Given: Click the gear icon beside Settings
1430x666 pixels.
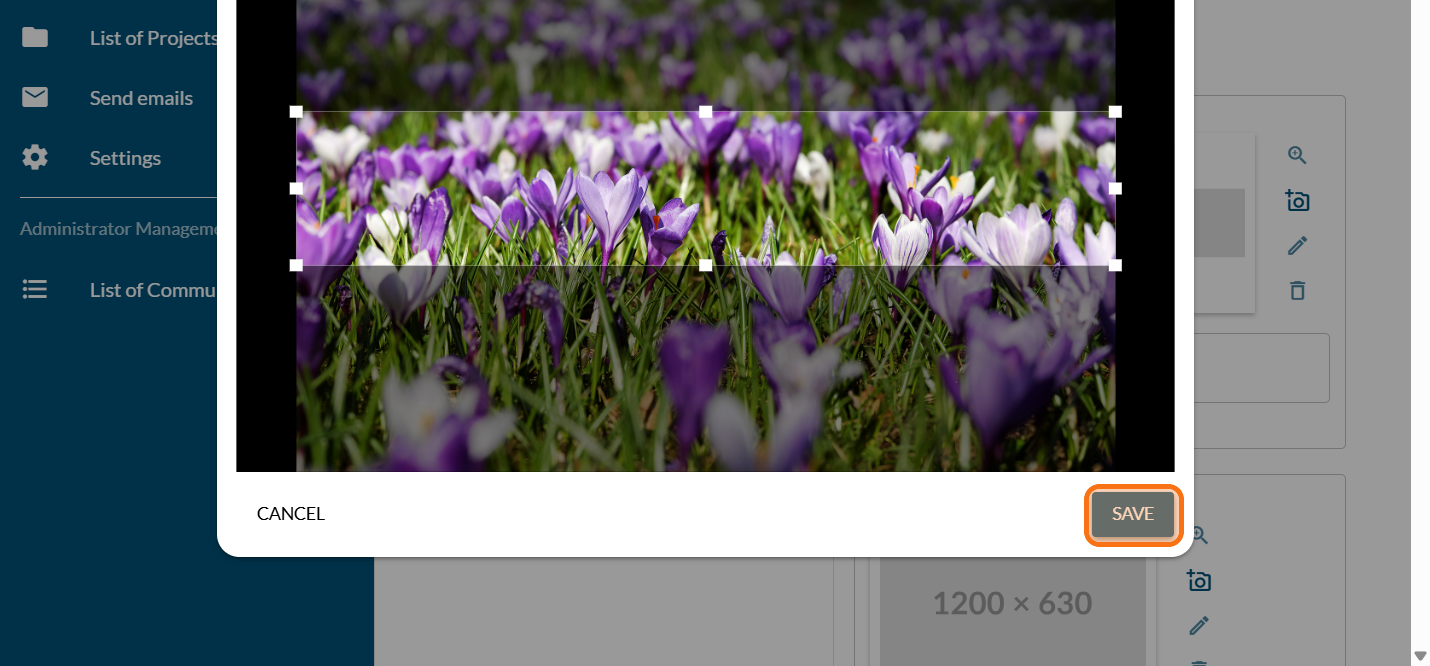Looking at the screenshot, I should pyautogui.click(x=35, y=158).
